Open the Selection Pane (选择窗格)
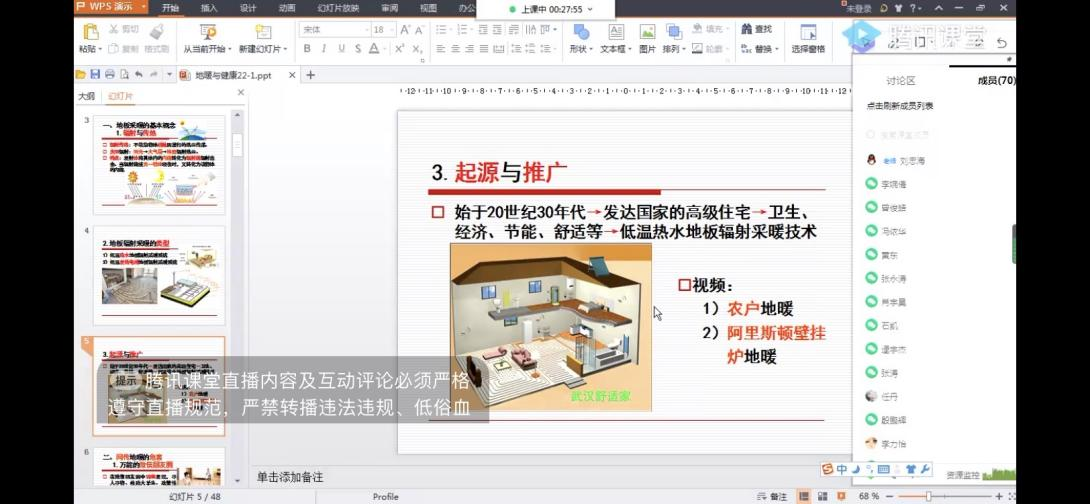Screen dimensions: 1090x504 pyautogui.click(x=808, y=36)
